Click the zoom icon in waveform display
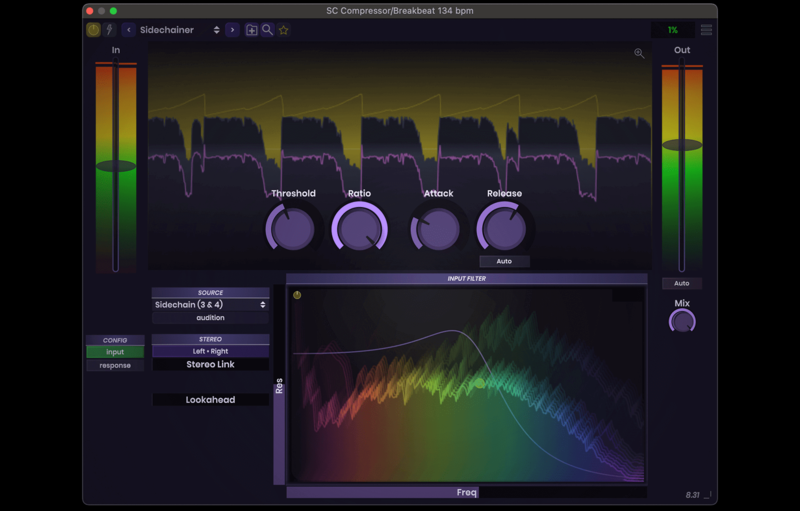Image resolution: width=800 pixels, height=511 pixels. 639,53
